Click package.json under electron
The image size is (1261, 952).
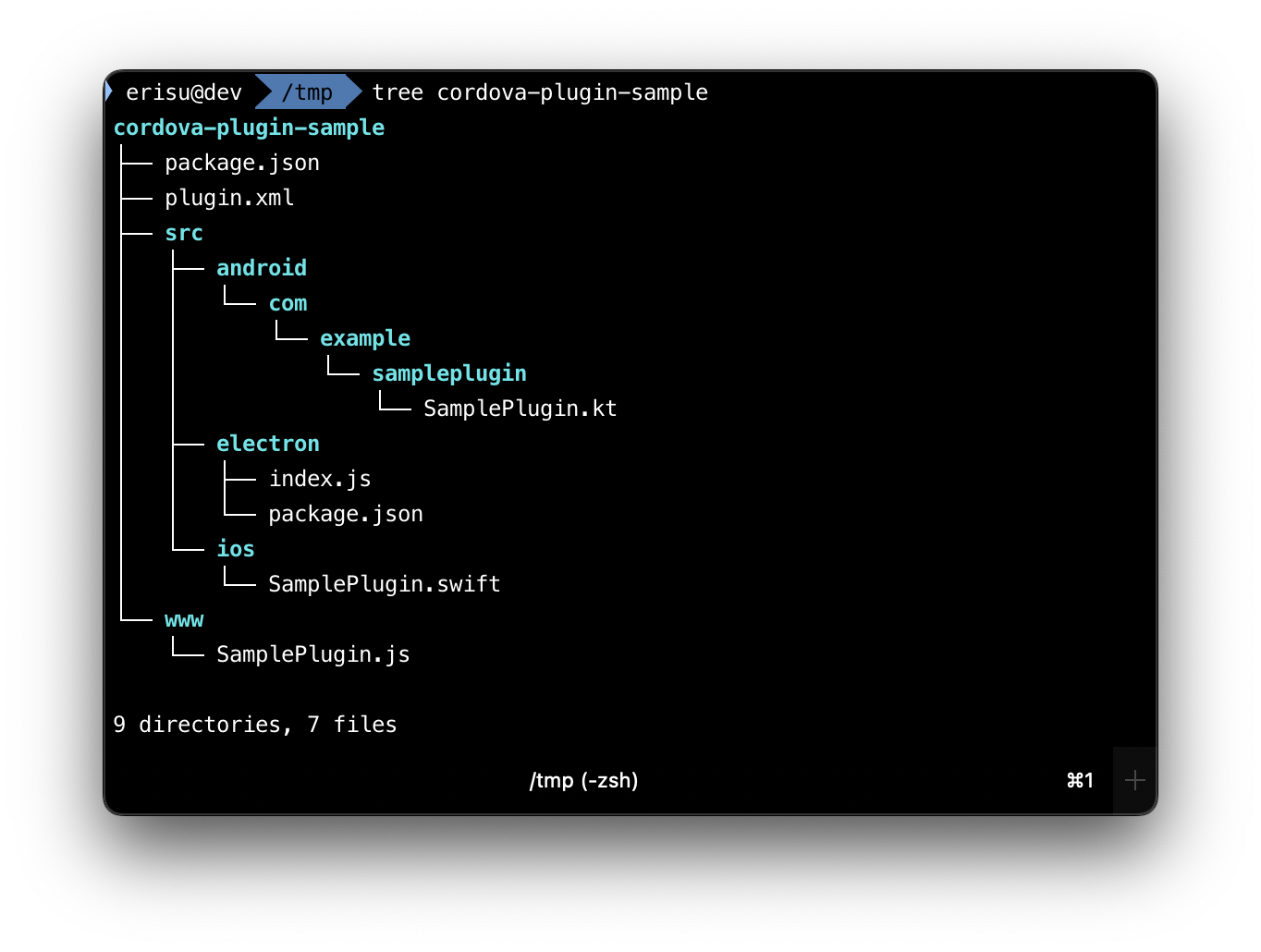346,514
